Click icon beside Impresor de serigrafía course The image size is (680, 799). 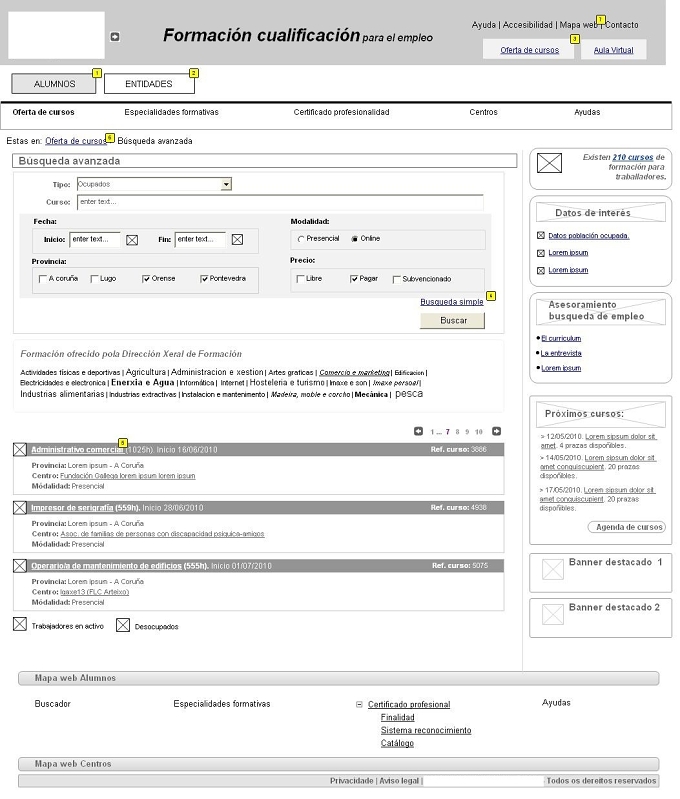click(20, 508)
